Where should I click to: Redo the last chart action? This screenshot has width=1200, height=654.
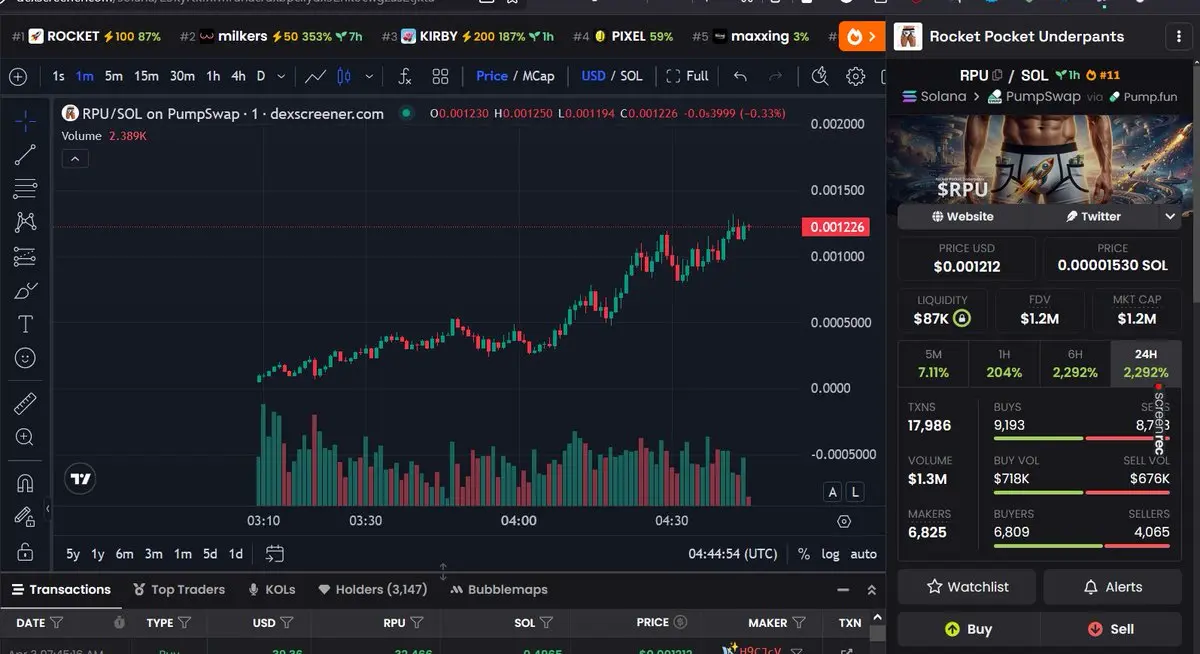pos(775,76)
